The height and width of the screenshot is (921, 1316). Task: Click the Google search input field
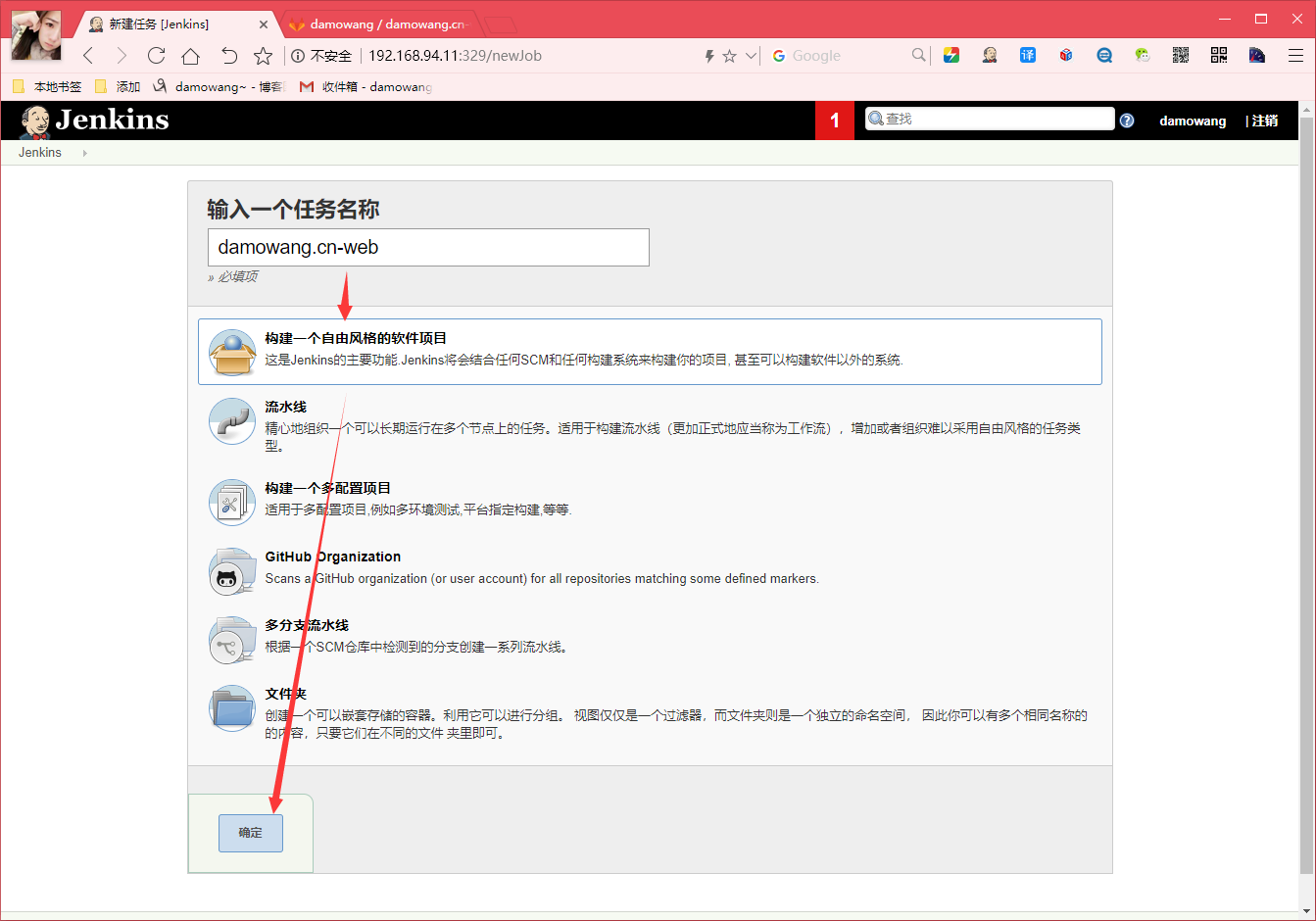849,56
